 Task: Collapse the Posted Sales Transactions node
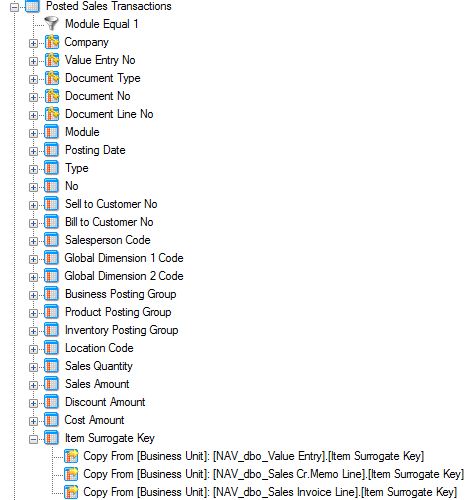pyautogui.click(x=14, y=7)
